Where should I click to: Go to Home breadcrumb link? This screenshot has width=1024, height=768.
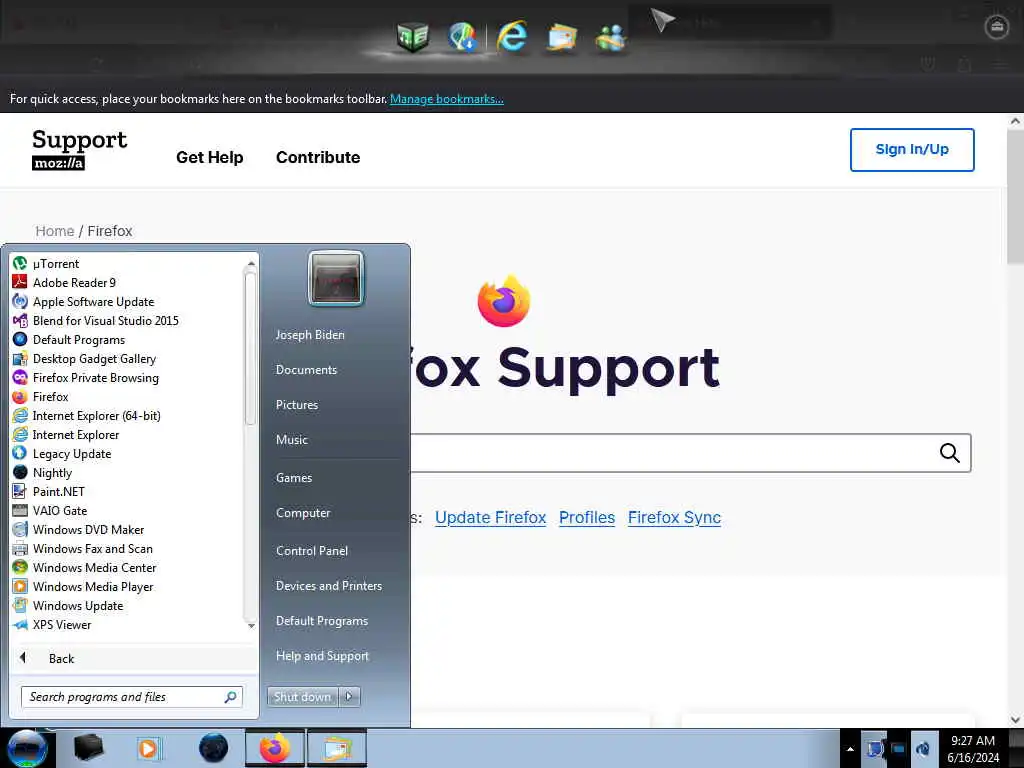pyautogui.click(x=55, y=231)
